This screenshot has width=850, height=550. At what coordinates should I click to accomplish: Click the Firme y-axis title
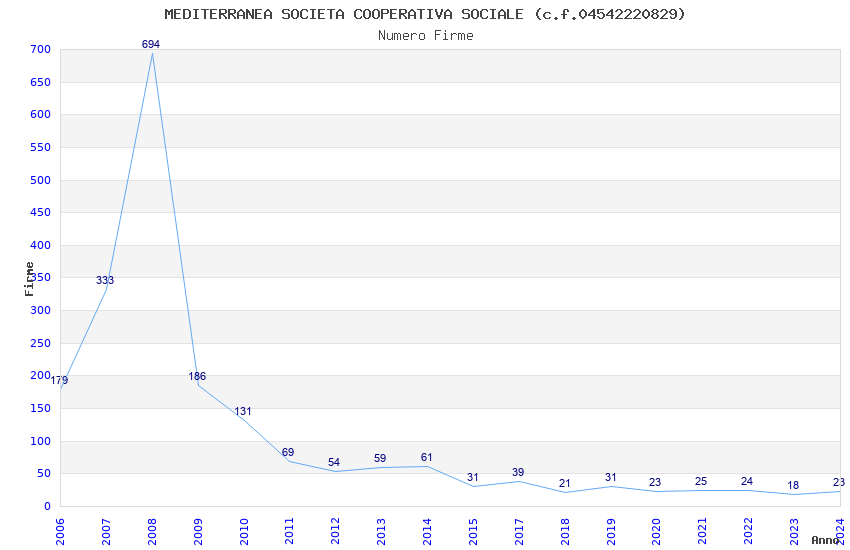click(x=29, y=279)
